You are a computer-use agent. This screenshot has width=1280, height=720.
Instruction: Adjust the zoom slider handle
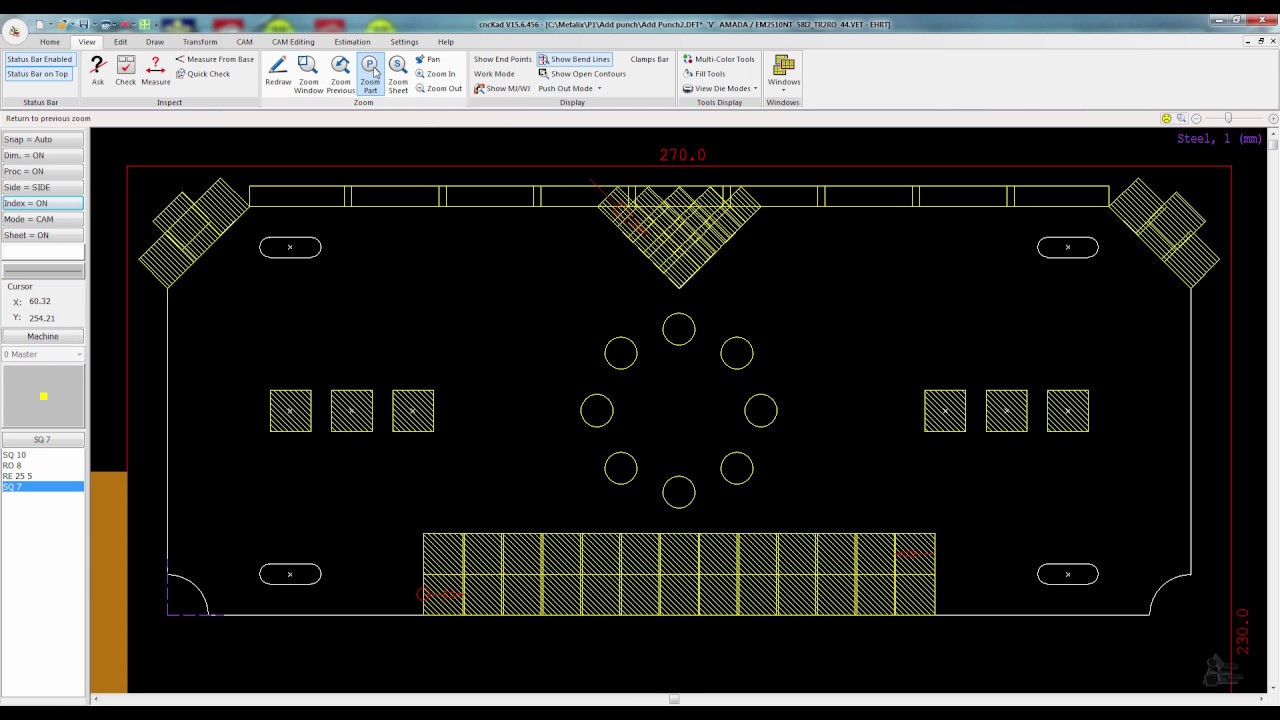coord(1228,118)
